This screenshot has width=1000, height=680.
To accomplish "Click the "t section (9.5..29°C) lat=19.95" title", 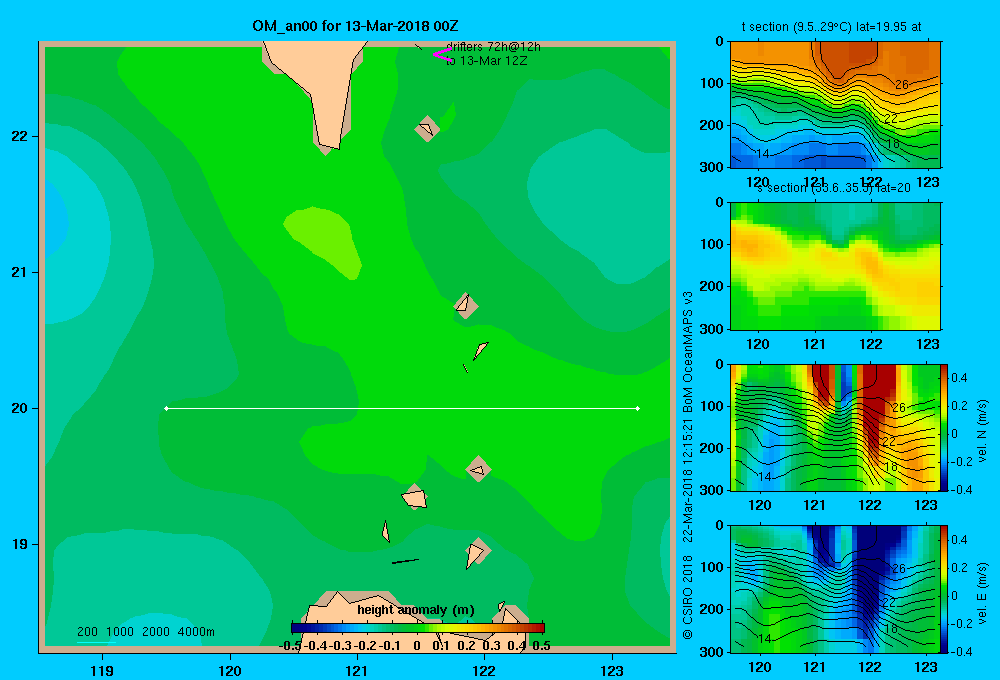I will [x=831, y=27].
